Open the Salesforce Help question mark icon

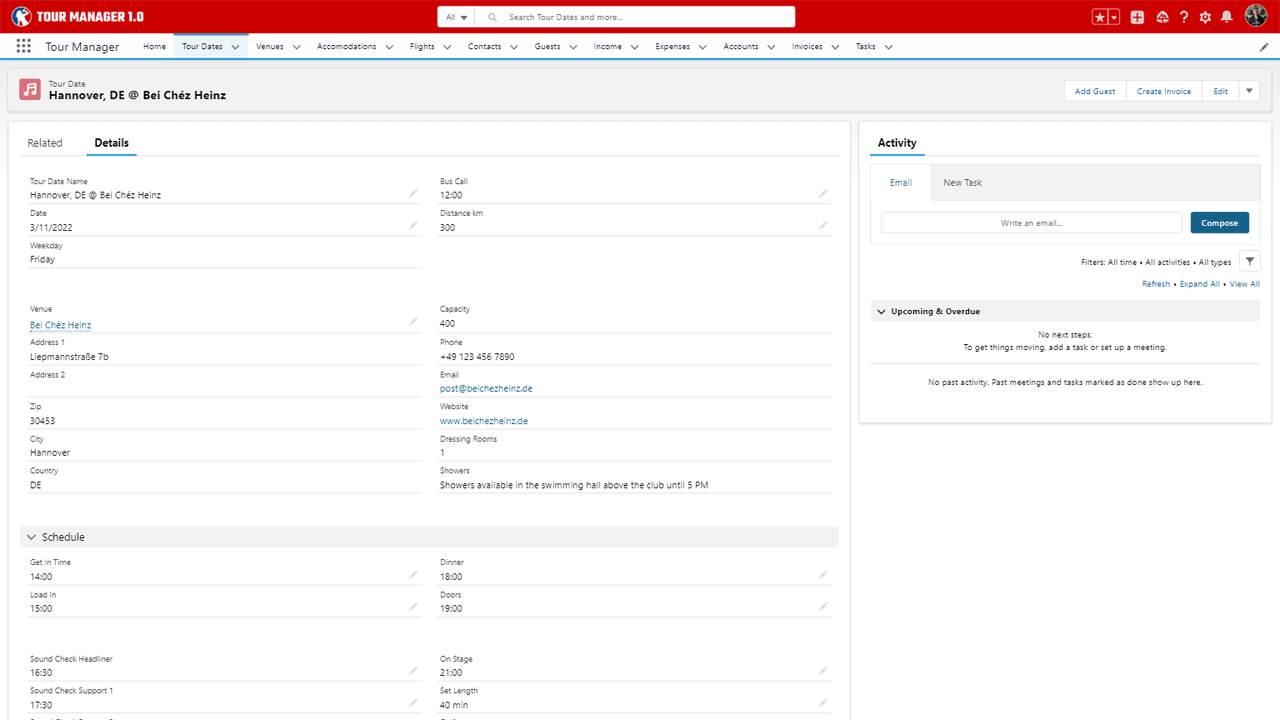pos(1184,17)
